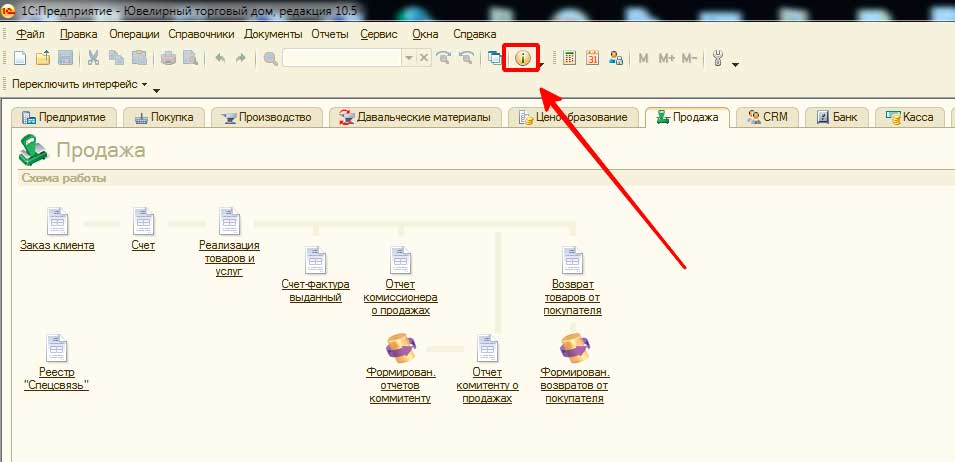Open the Документы menu
Screen dimensions: 955x462
(x=273, y=34)
